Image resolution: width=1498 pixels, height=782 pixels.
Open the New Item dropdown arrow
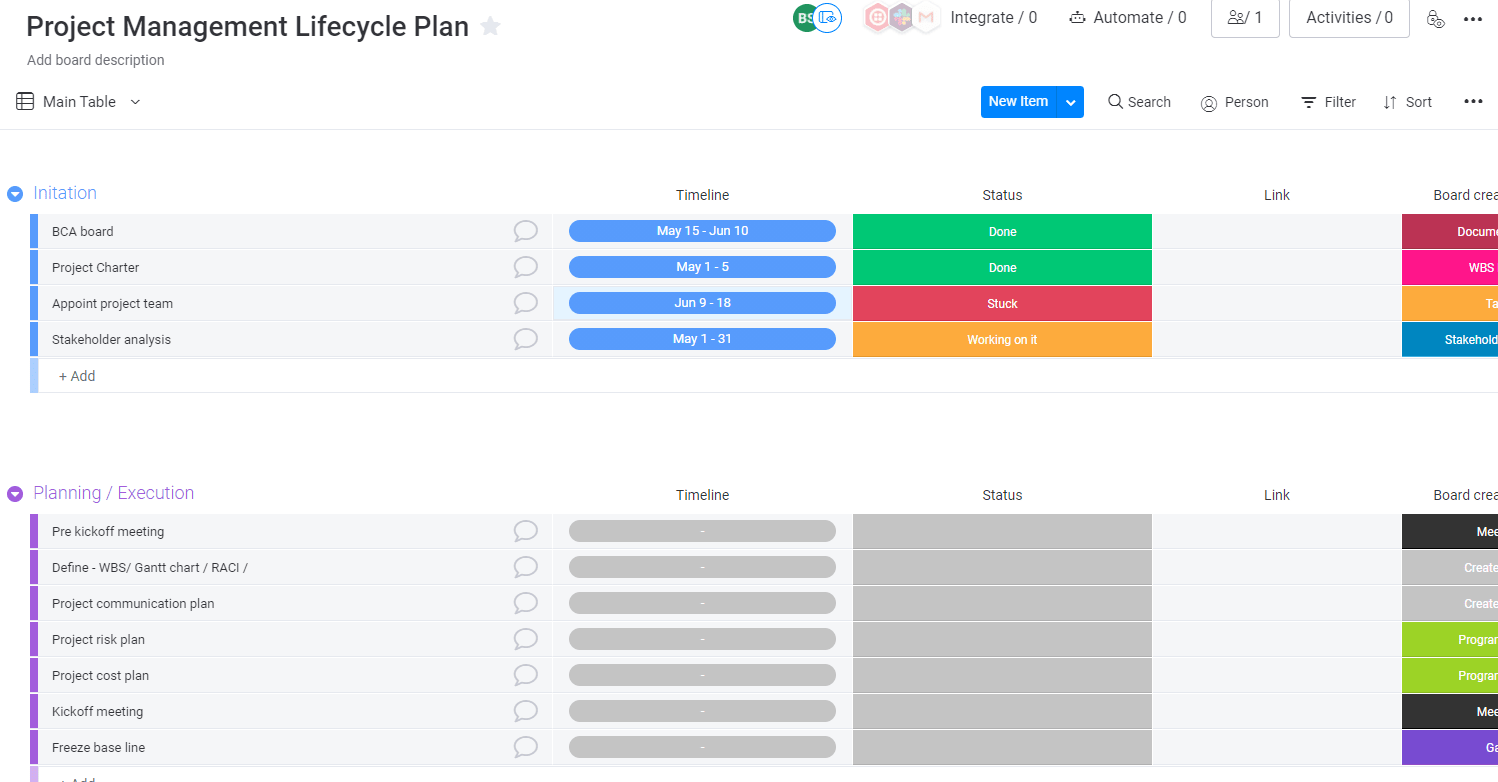coord(1071,102)
